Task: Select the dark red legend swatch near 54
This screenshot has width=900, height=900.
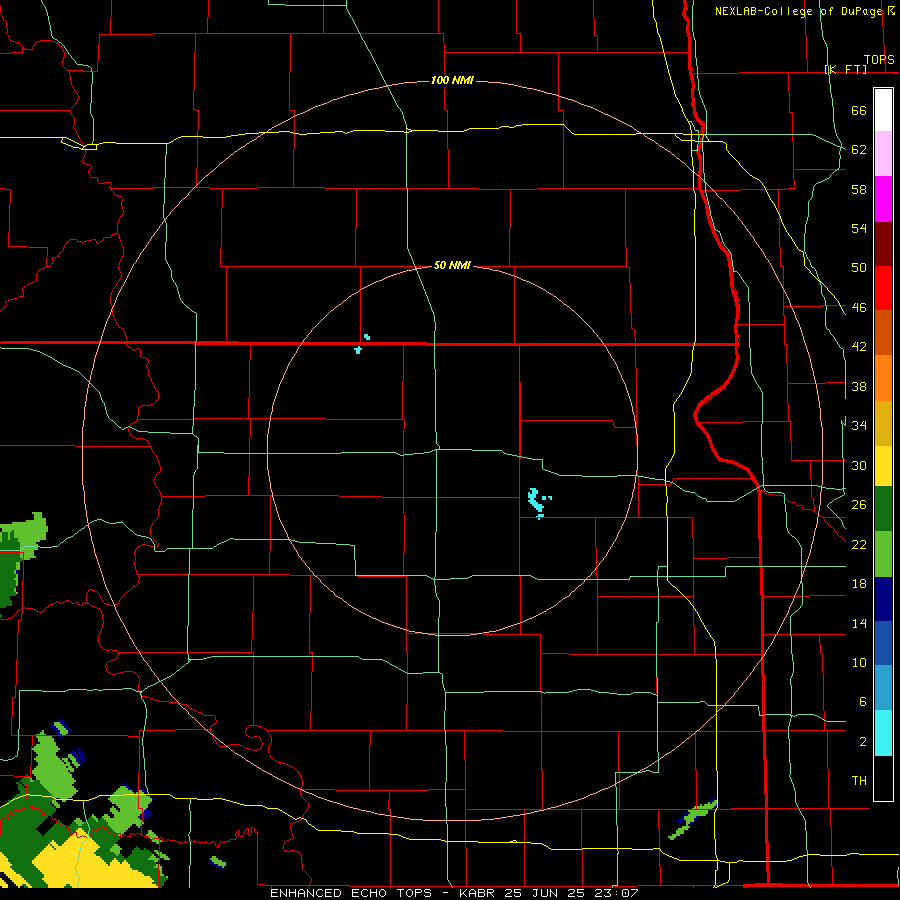Action: tap(883, 243)
